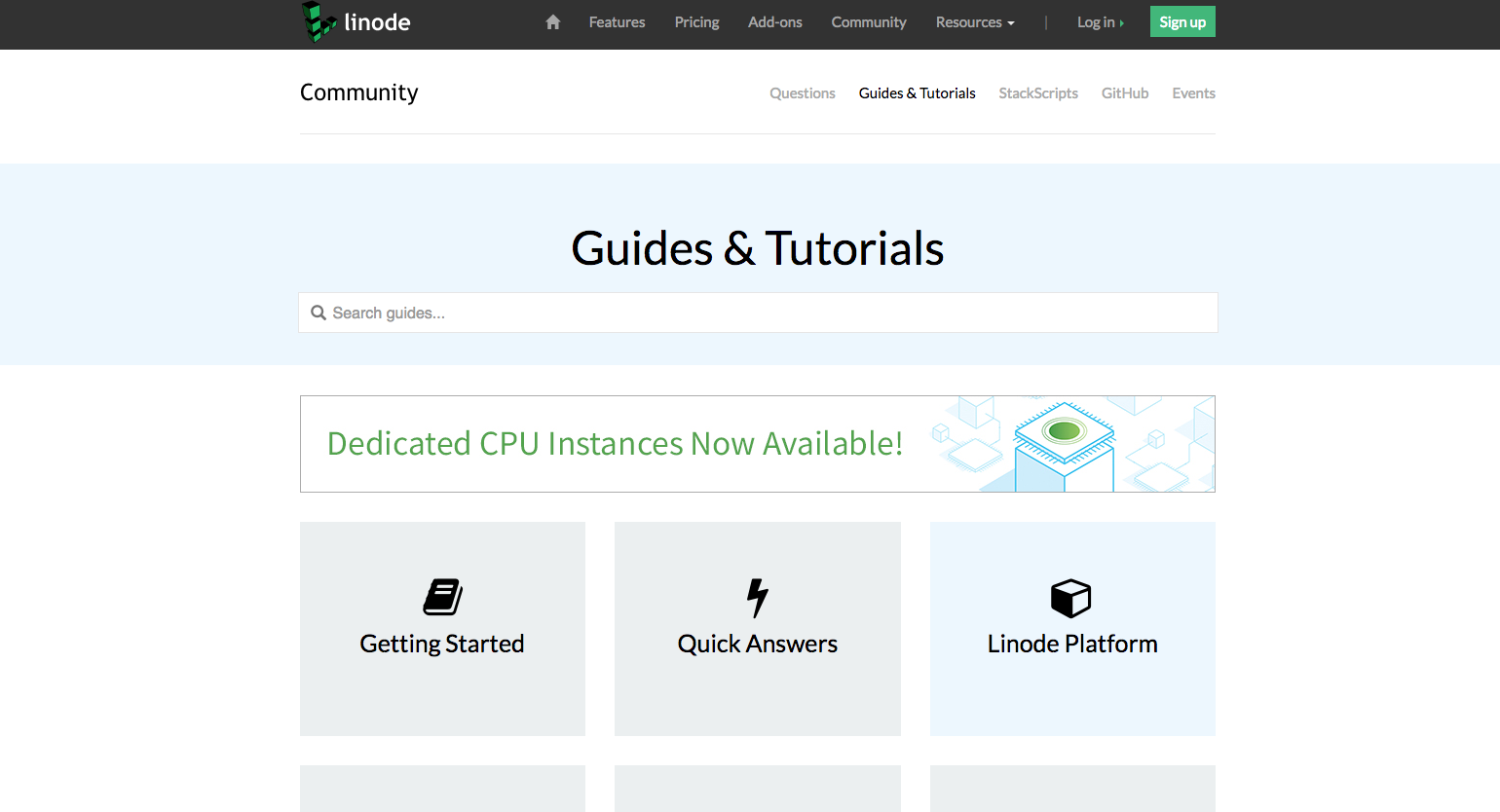Image resolution: width=1500 pixels, height=812 pixels.
Task: Click the Getting Started book icon
Action: pos(442,597)
